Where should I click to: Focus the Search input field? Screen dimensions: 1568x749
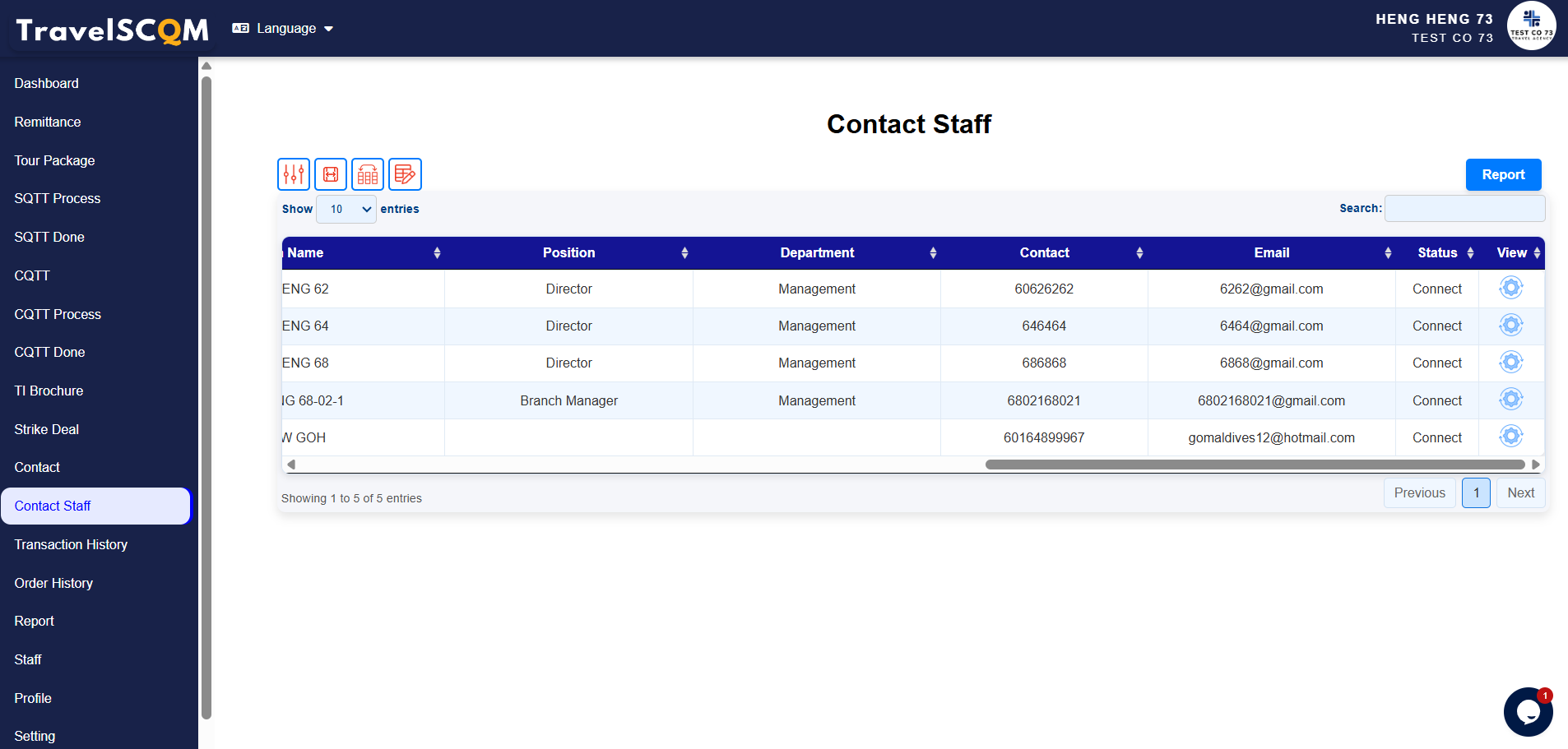click(x=1464, y=209)
